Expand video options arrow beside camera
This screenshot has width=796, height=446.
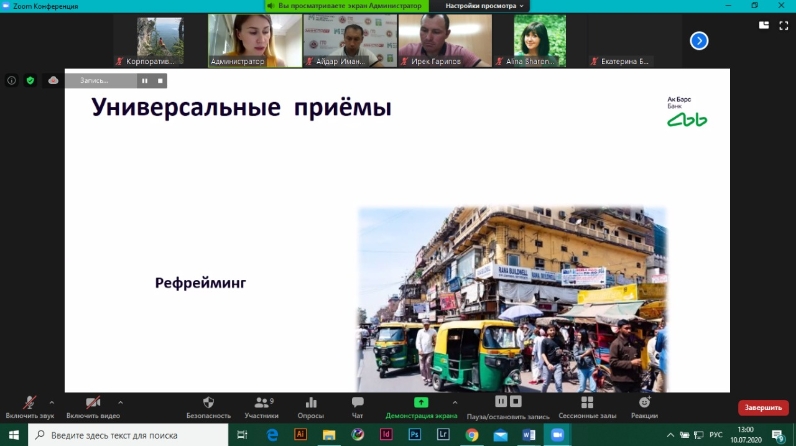pyautogui.click(x=121, y=401)
